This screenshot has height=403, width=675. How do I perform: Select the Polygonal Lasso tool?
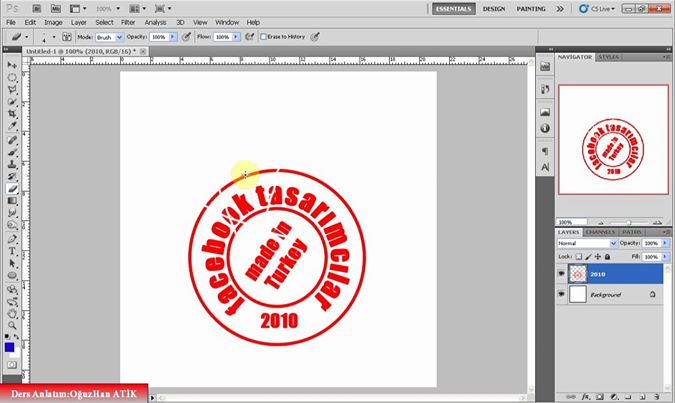click(12, 90)
